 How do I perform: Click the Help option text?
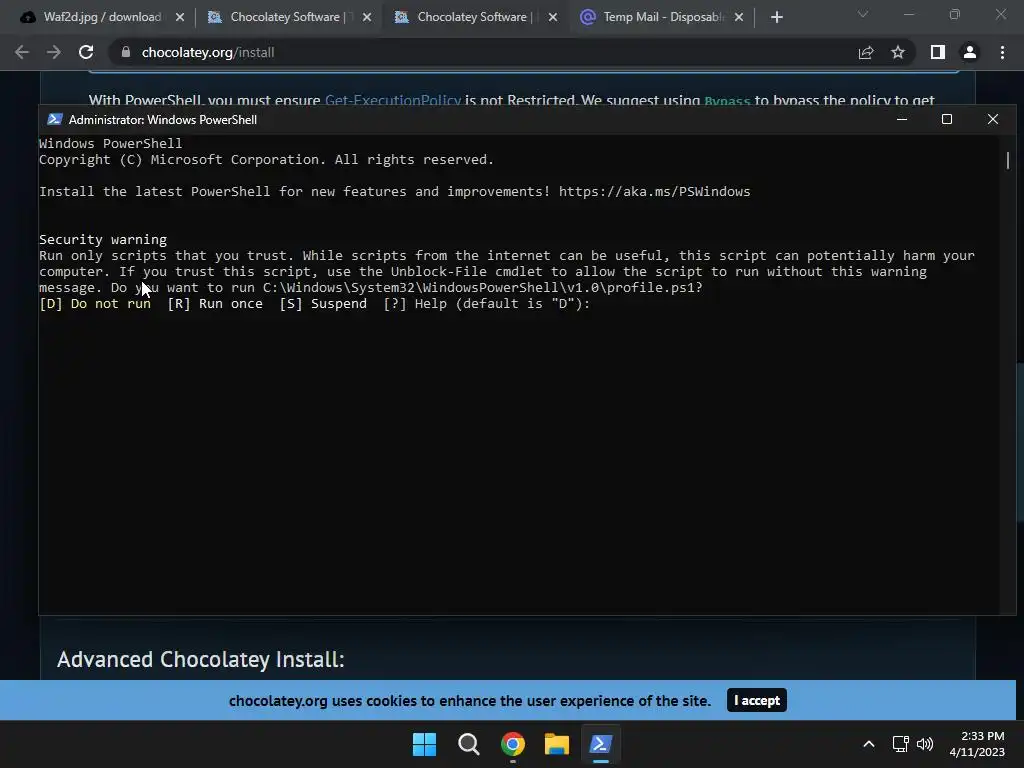(x=415, y=304)
